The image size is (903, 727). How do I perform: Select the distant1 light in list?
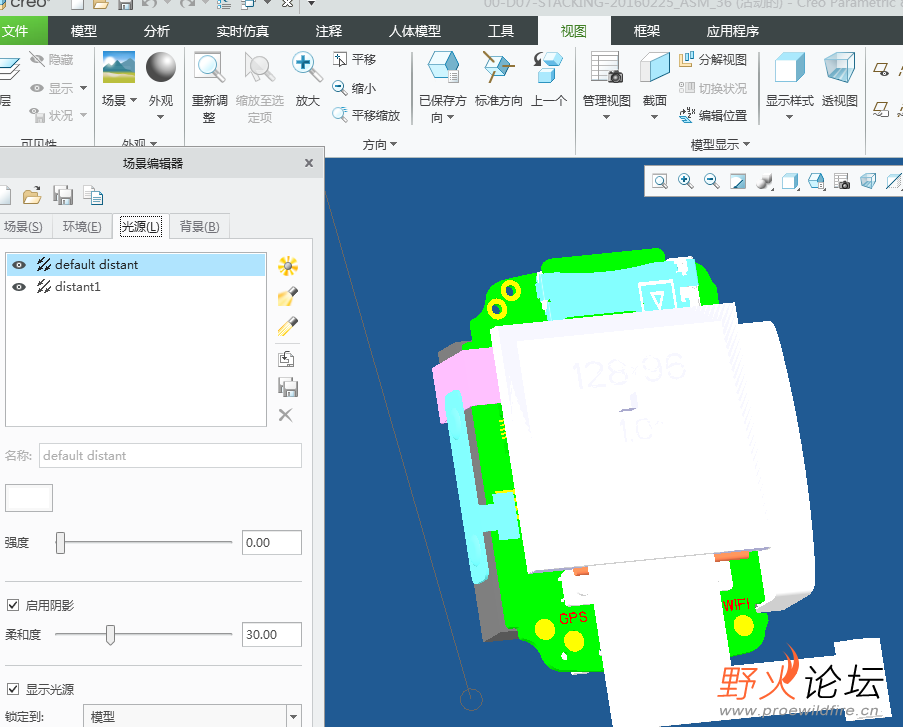point(78,287)
